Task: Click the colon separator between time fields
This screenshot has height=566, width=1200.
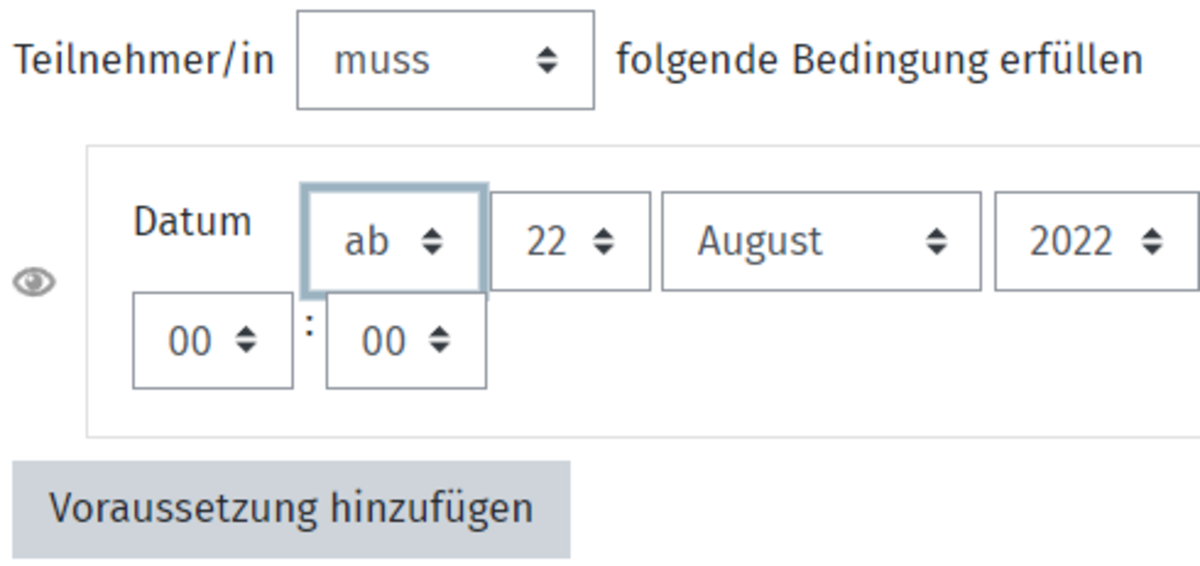Action: (x=310, y=327)
